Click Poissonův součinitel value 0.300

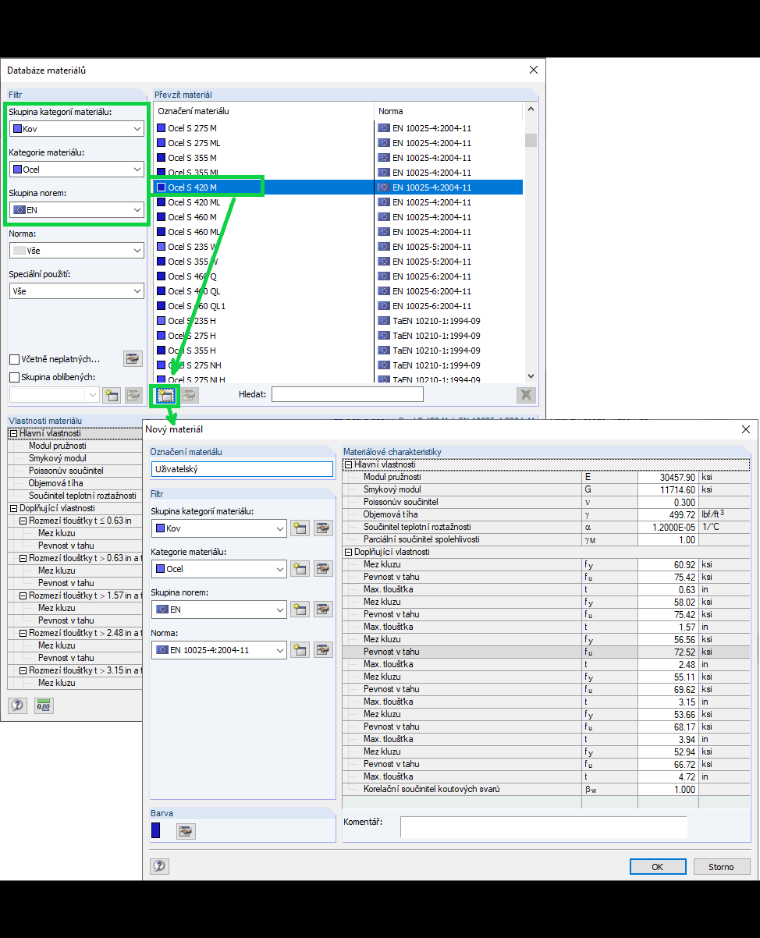(x=668, y=502)
